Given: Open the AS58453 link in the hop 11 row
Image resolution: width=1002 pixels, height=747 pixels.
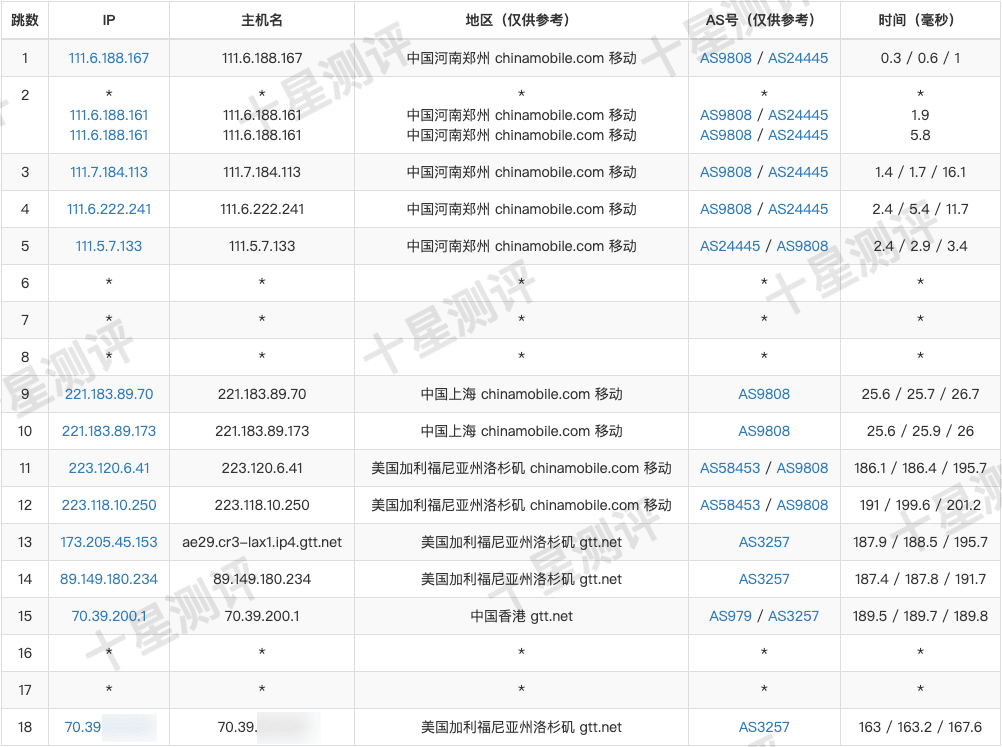Looking at the screenshot, I should pyautogui.click(x=730, y=468).
